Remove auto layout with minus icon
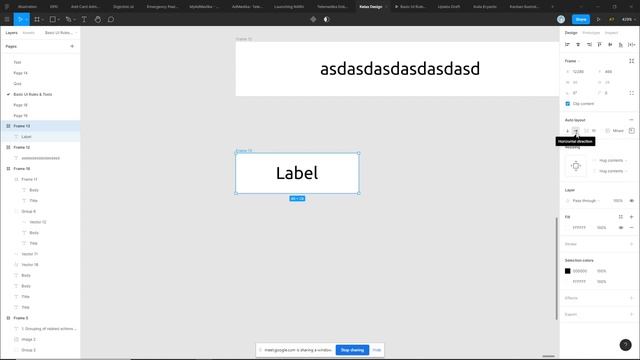The image size is (640, 360). [x=631, y=120]
